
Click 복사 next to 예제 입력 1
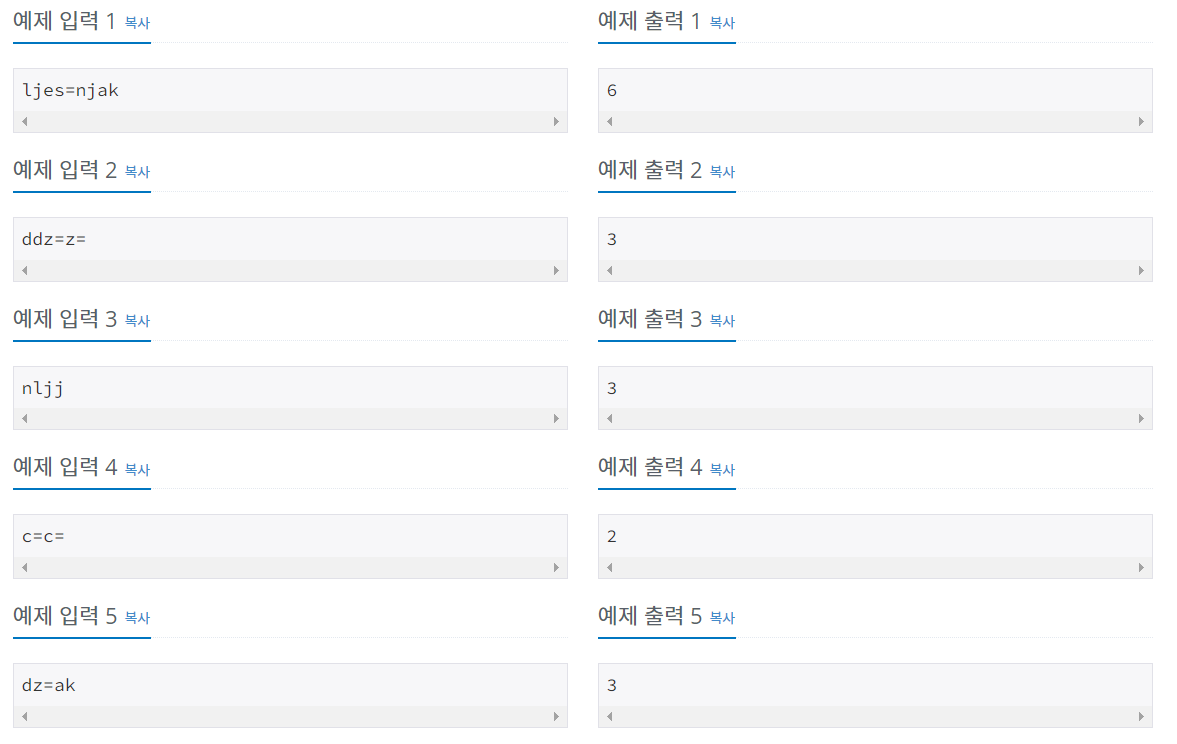136,23
